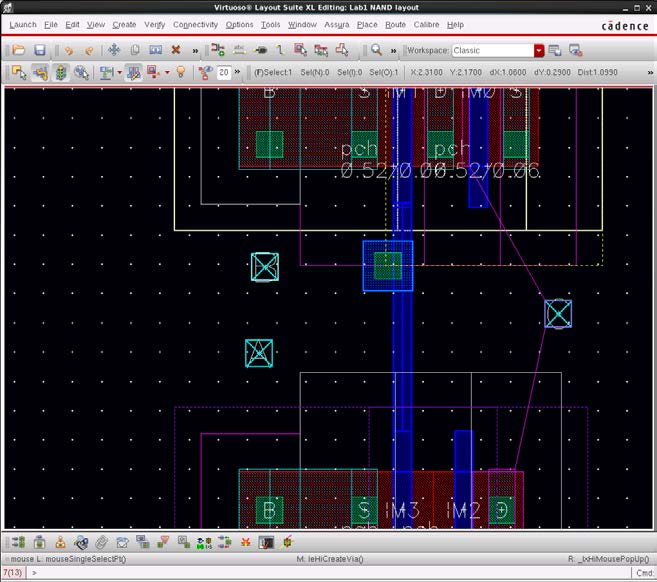Click the red triangle icon in bottom toolbar
The width and height of the screenshot is (657, 582).
[163, 542]
